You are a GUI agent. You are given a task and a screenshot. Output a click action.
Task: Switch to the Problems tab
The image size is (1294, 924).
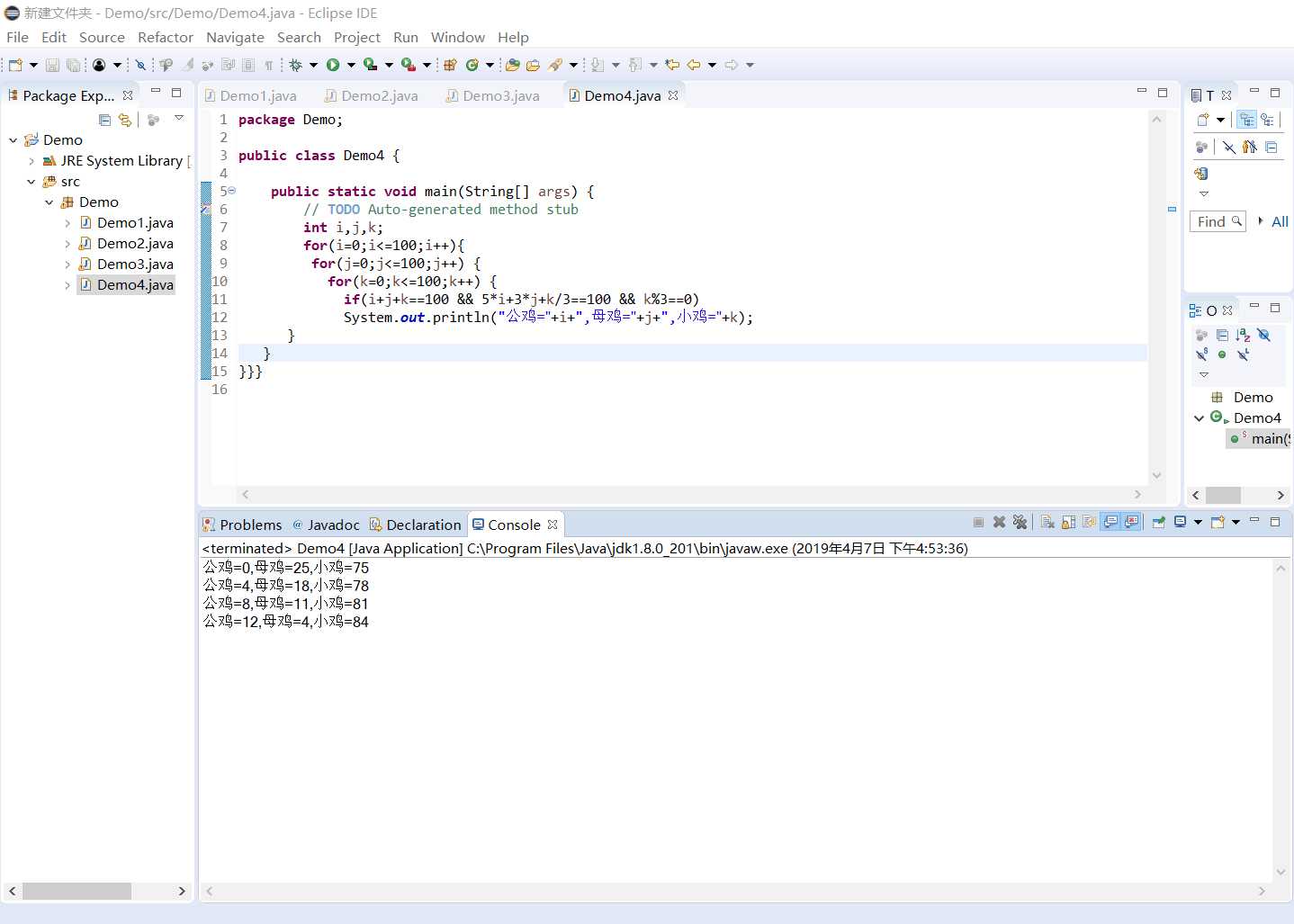[x=243, y=525]
